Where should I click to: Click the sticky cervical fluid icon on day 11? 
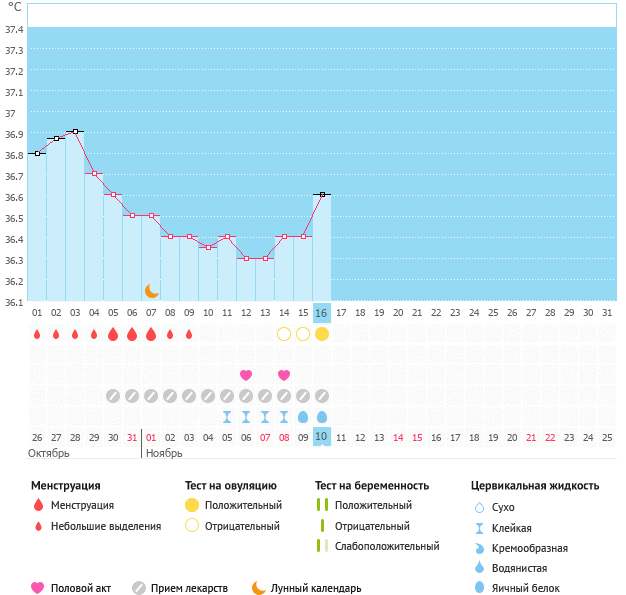[227, 416]
